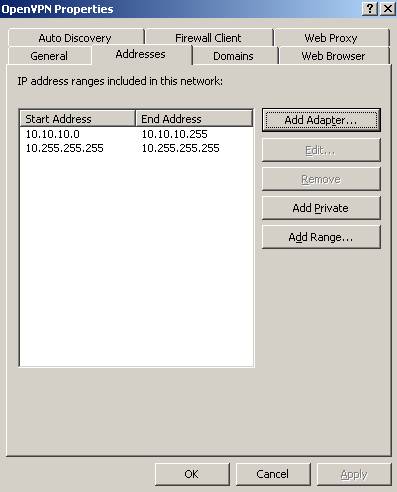The height and width of the screenshot is (492, 397).
Task: Go to the General tab
Action: tap(49, 56)
